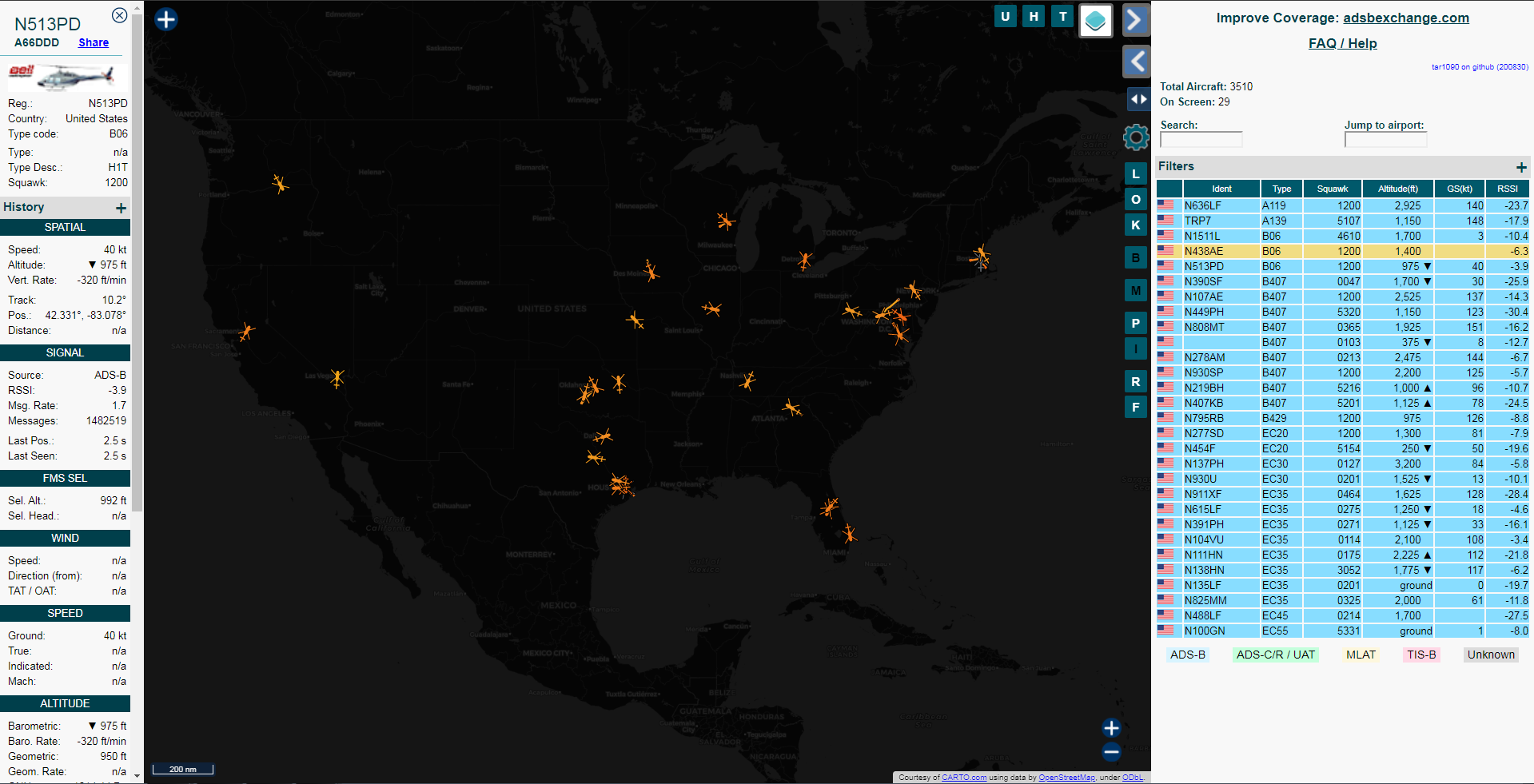Viewport: 1534px width, 784px height.
Task: Select the highlighted N438AE row
Action: (1343, 251)
